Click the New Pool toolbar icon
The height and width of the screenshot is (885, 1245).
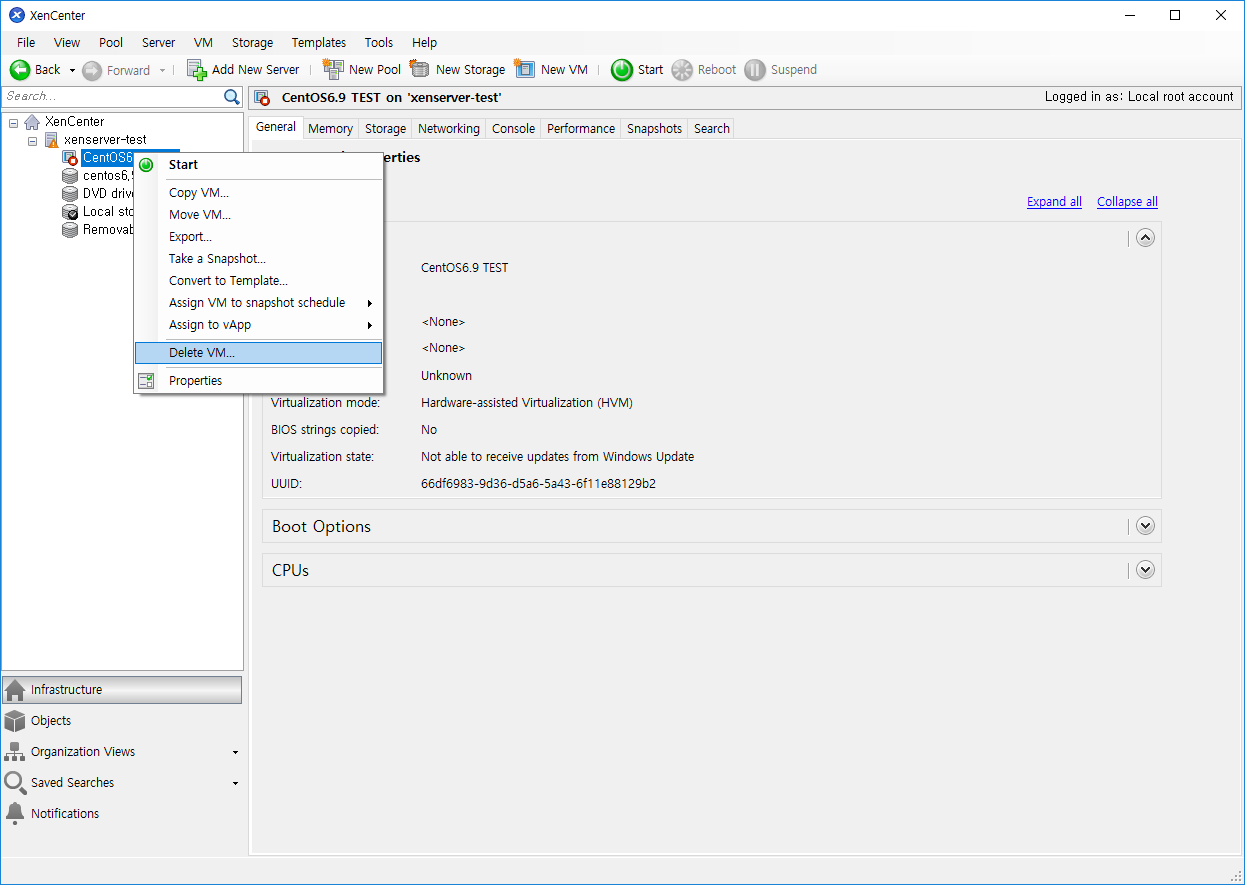point(333,69)
